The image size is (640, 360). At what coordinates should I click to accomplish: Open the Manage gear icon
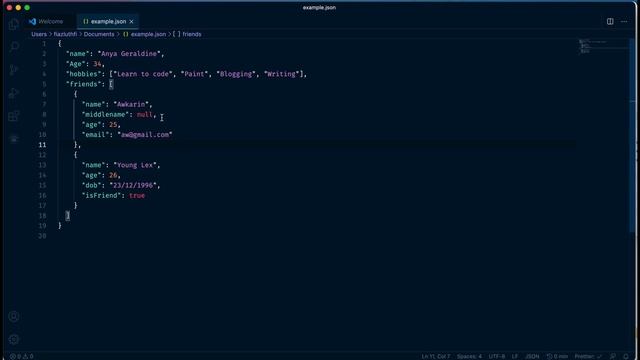(13, 339)
